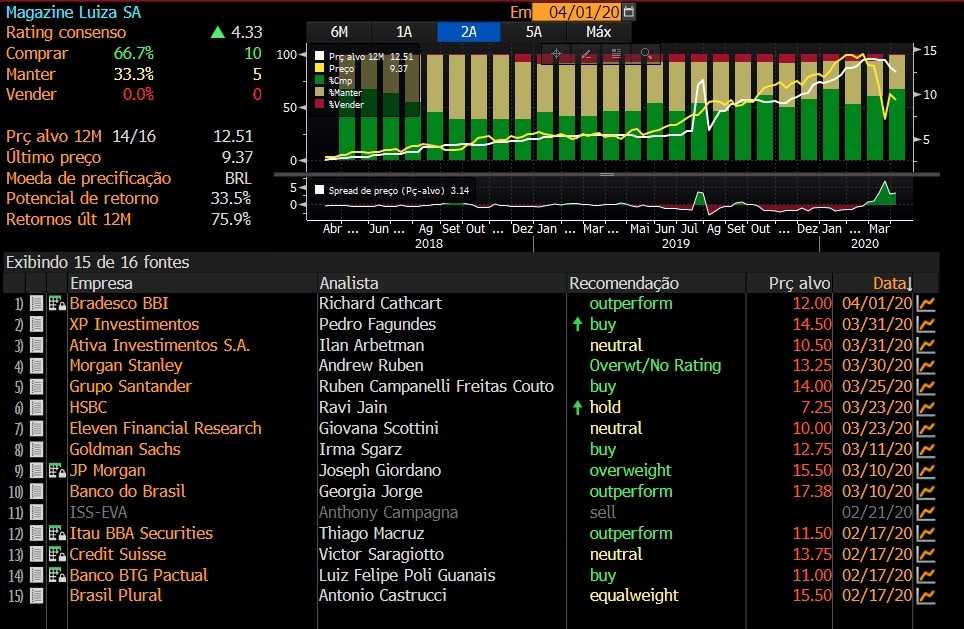Open history chart icon for HSBC row
The image size is (964, 629).
pyautogui.click(x=925, y=407)
